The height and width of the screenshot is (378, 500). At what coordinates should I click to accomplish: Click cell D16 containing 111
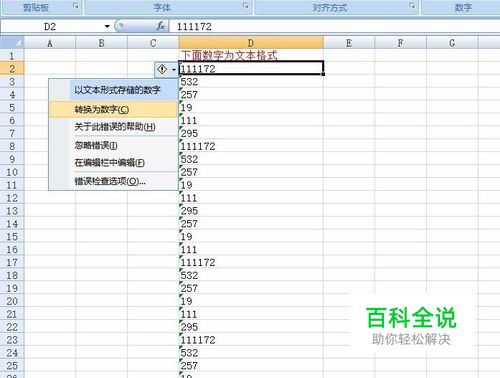pos(251,249)
